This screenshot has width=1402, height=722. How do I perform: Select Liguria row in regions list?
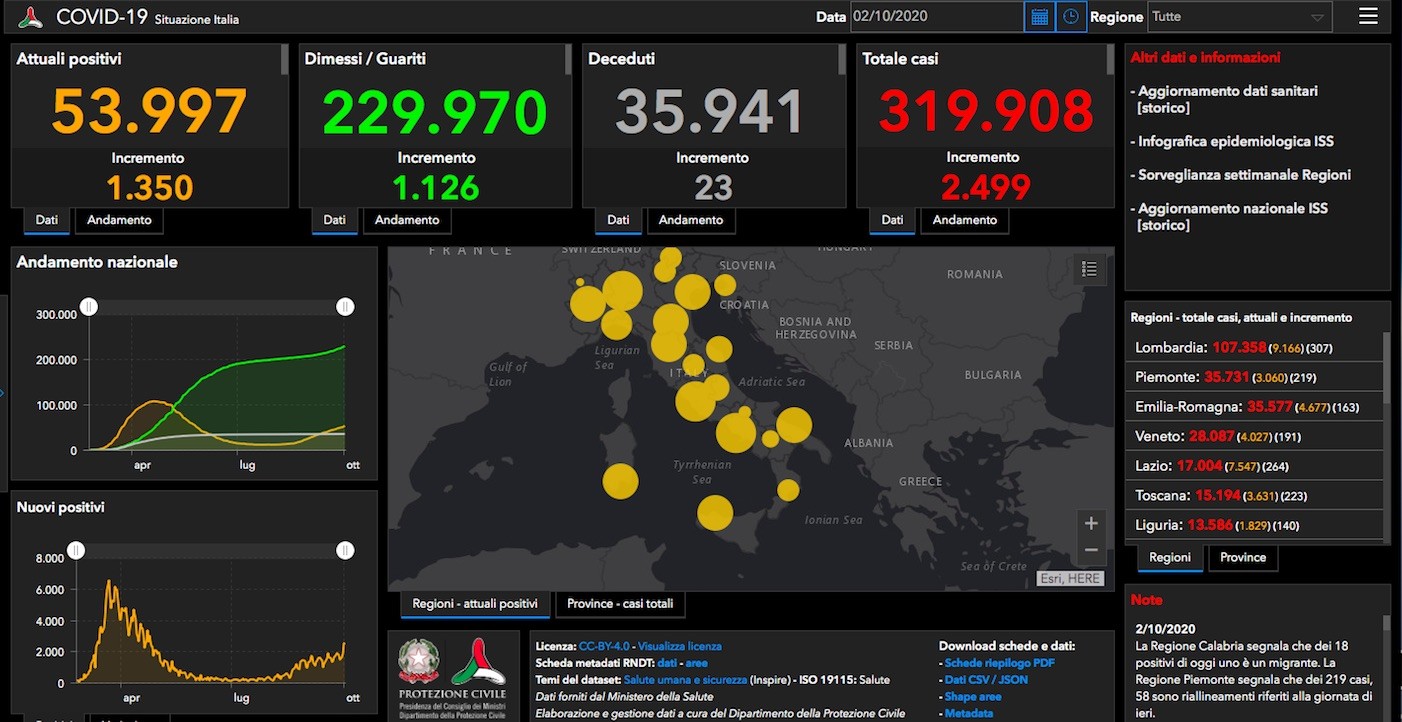point(1257,525)
